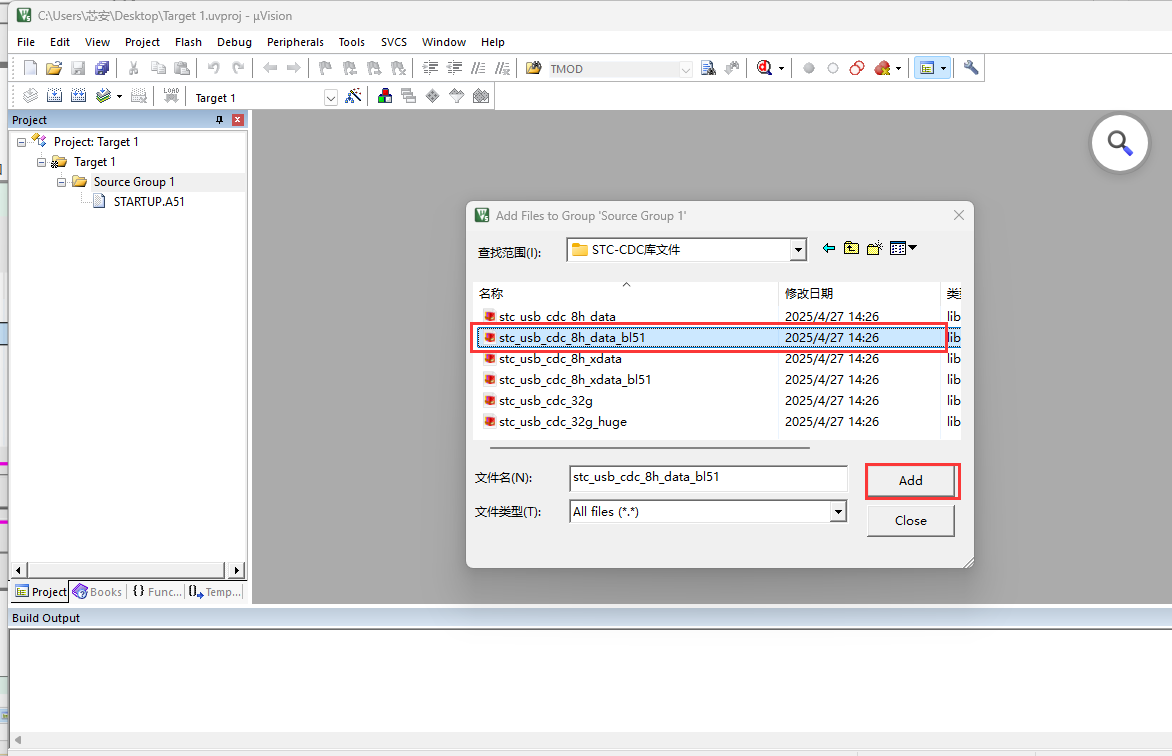The height and width of the screenshot is (756, 1172).
Task: Open the File menu
Action: point(26,42)
